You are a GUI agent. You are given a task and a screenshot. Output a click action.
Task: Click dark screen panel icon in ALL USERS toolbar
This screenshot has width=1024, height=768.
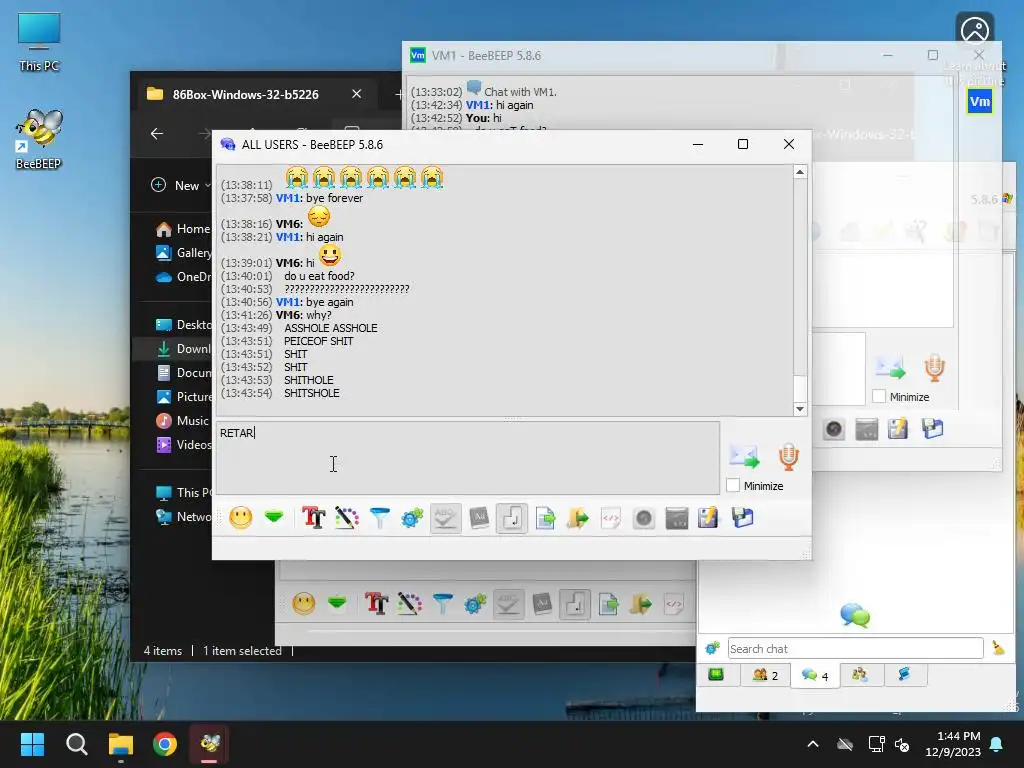677,519
